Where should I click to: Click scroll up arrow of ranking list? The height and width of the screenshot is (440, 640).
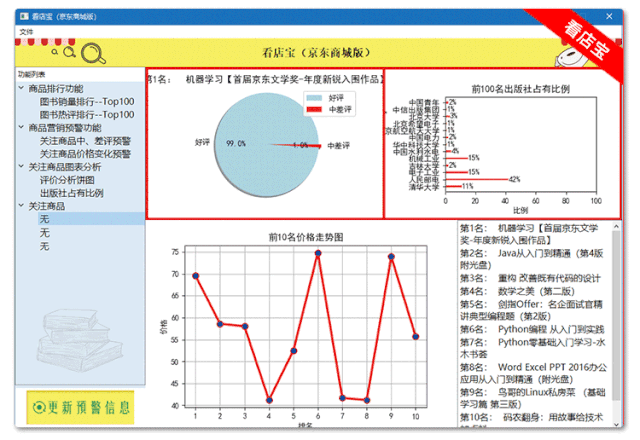(x=616, y=226)
